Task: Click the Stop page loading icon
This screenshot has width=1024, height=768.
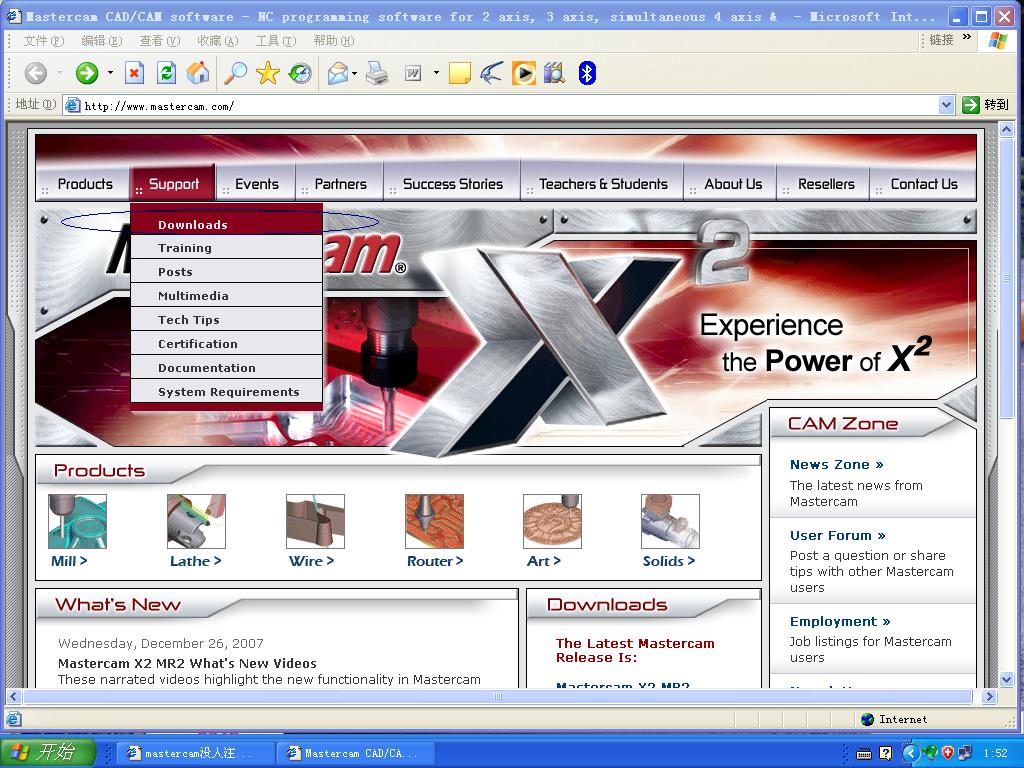Action: coord(134,73)
